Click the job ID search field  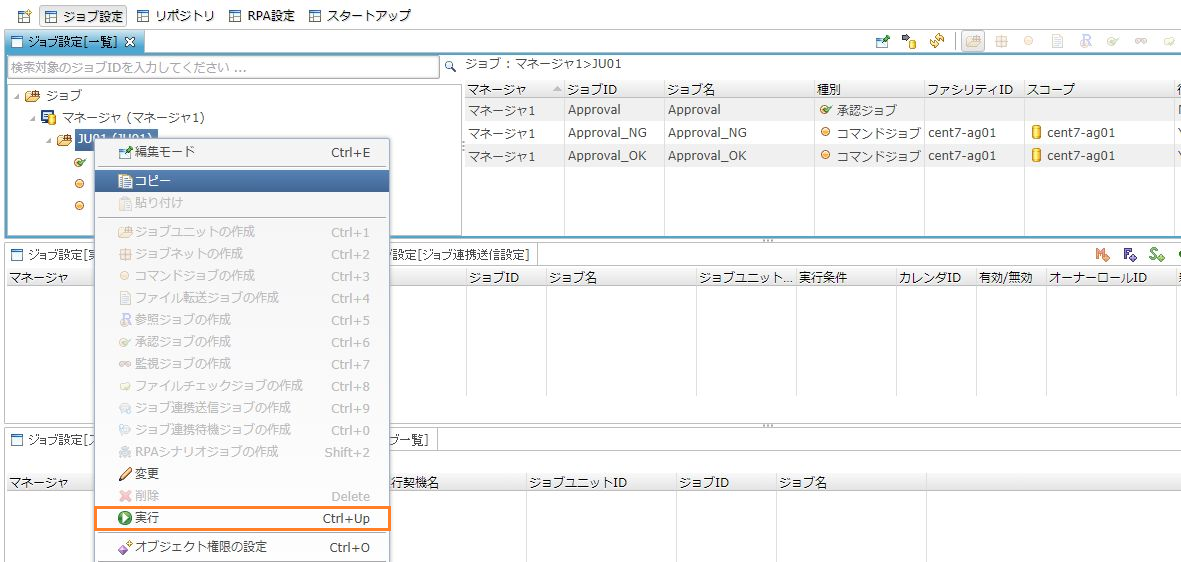pyautogui.click(x=222, y=68)
